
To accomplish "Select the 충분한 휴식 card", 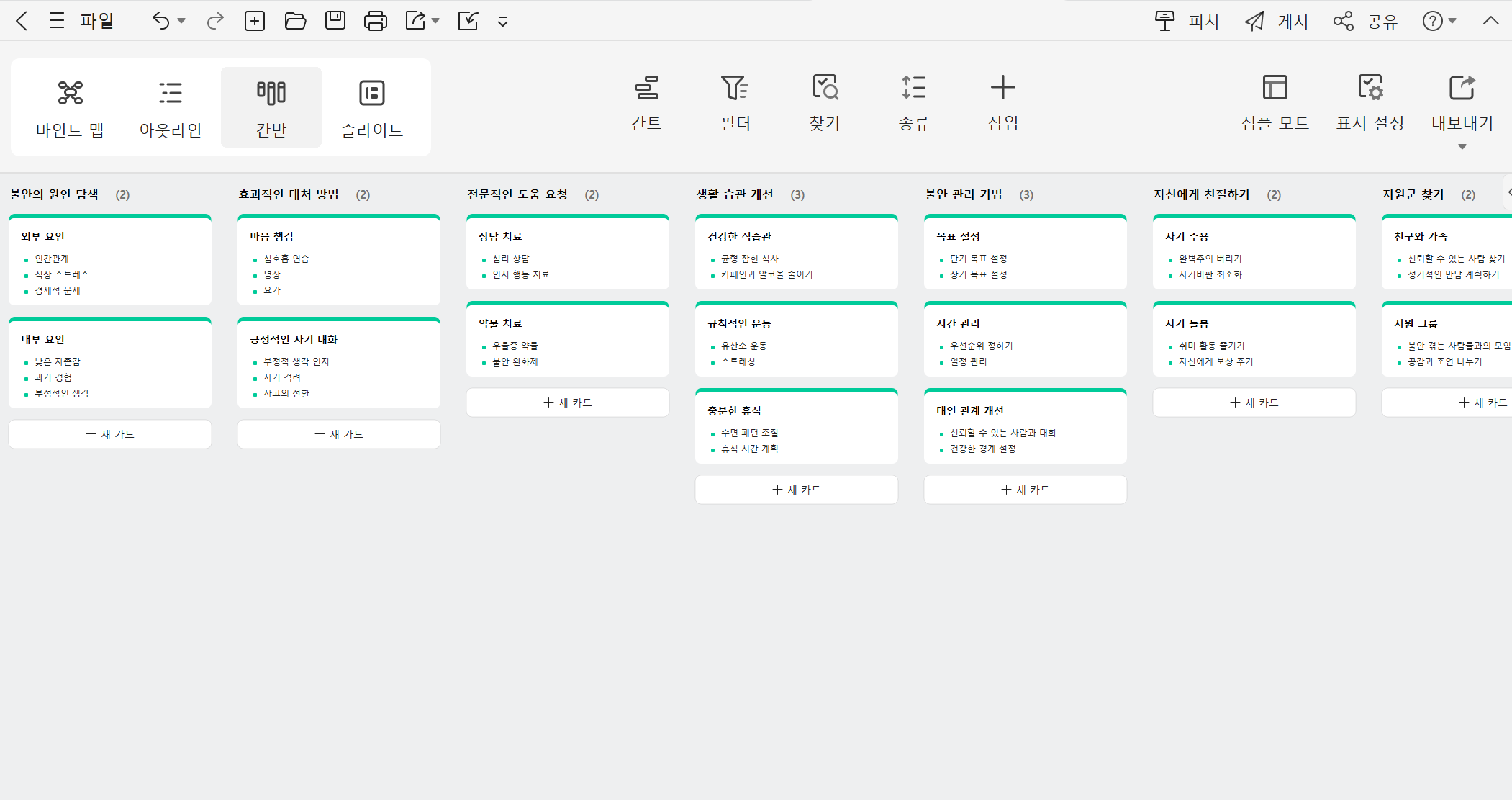I will (x=797, y=426).
